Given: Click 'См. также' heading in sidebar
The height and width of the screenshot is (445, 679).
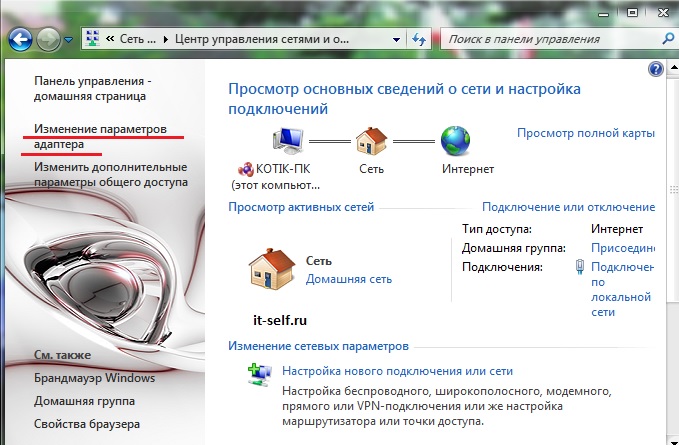Looking at the screenshot, I should [x=62, y=355].
